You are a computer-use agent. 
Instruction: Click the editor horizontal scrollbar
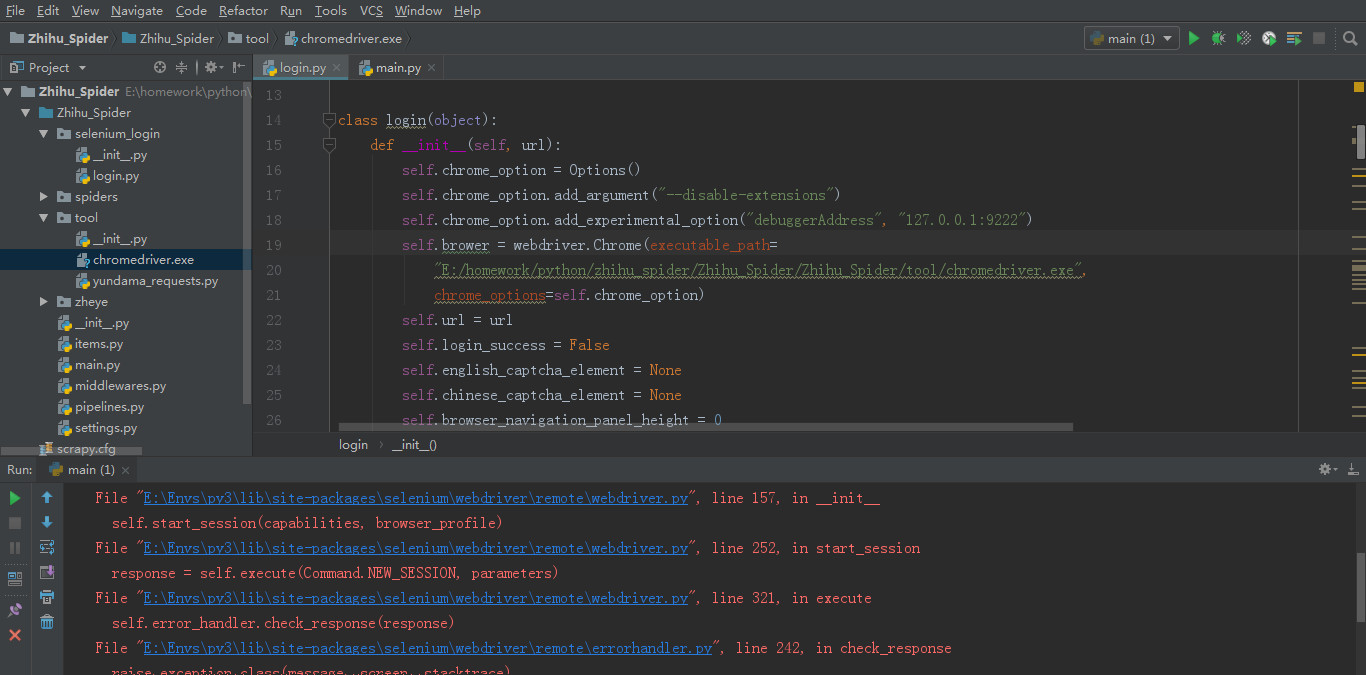pyautogui.click(x=705, y=427)
